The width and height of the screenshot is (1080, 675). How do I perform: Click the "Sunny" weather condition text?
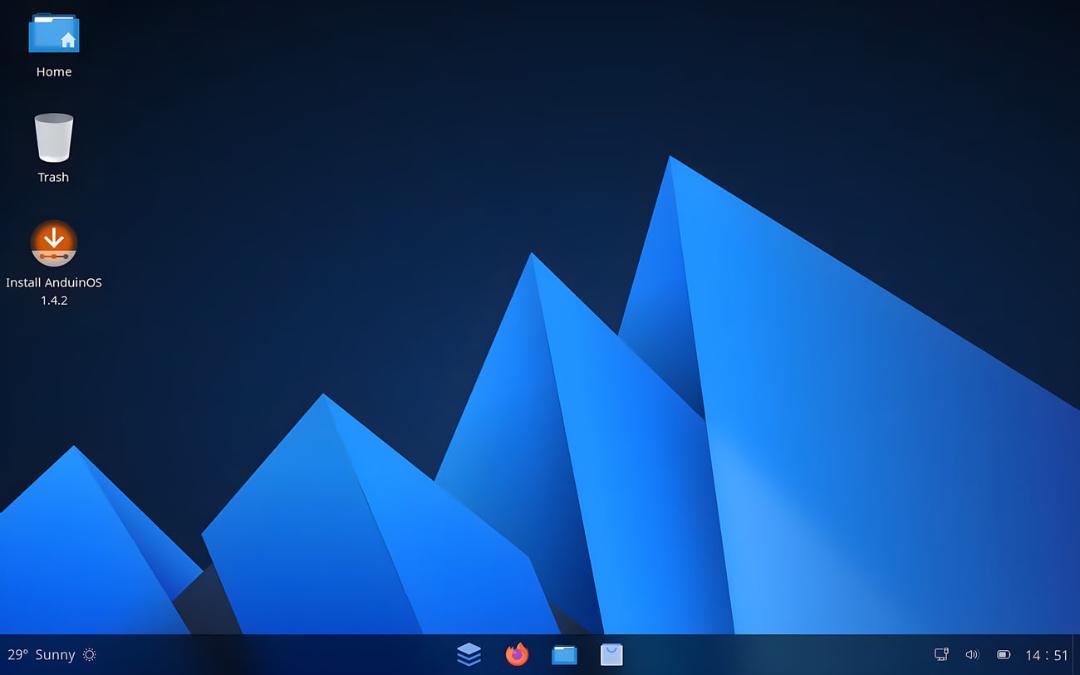pos(55,654)
